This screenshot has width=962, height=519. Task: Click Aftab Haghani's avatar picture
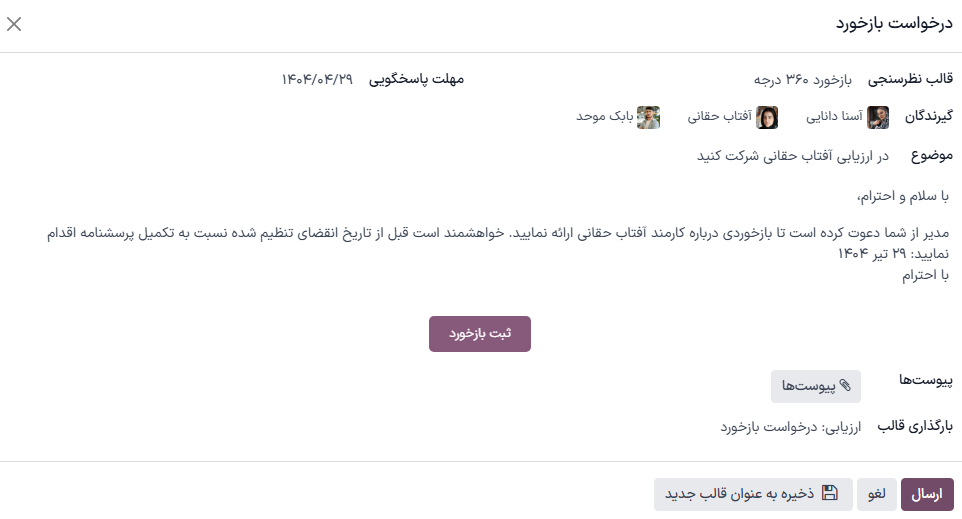[767, 117]
